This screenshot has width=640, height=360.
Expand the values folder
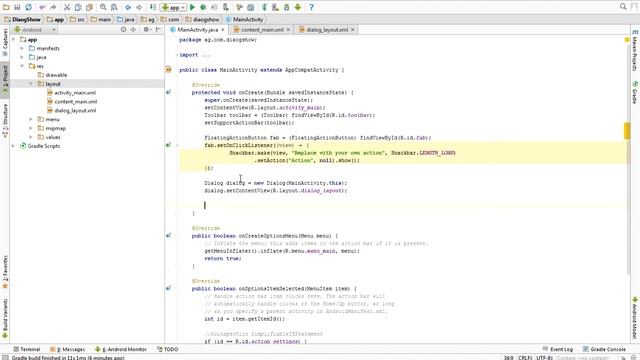pos(31,137)
